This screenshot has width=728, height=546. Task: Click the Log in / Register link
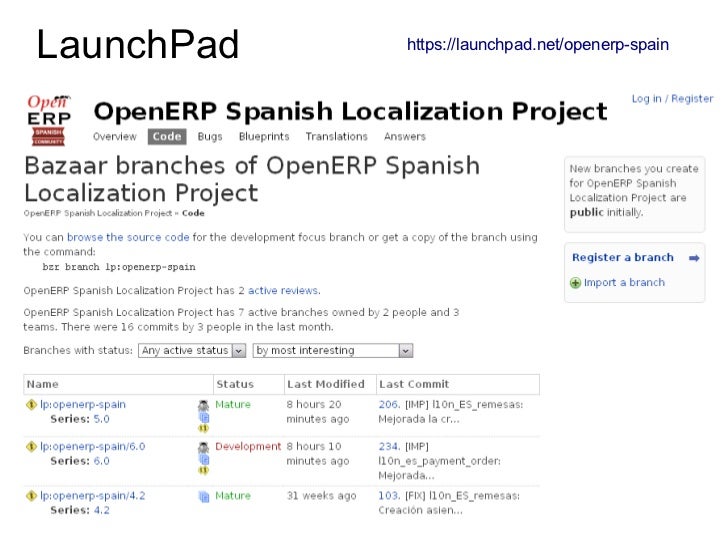click(x=672, y=98)
